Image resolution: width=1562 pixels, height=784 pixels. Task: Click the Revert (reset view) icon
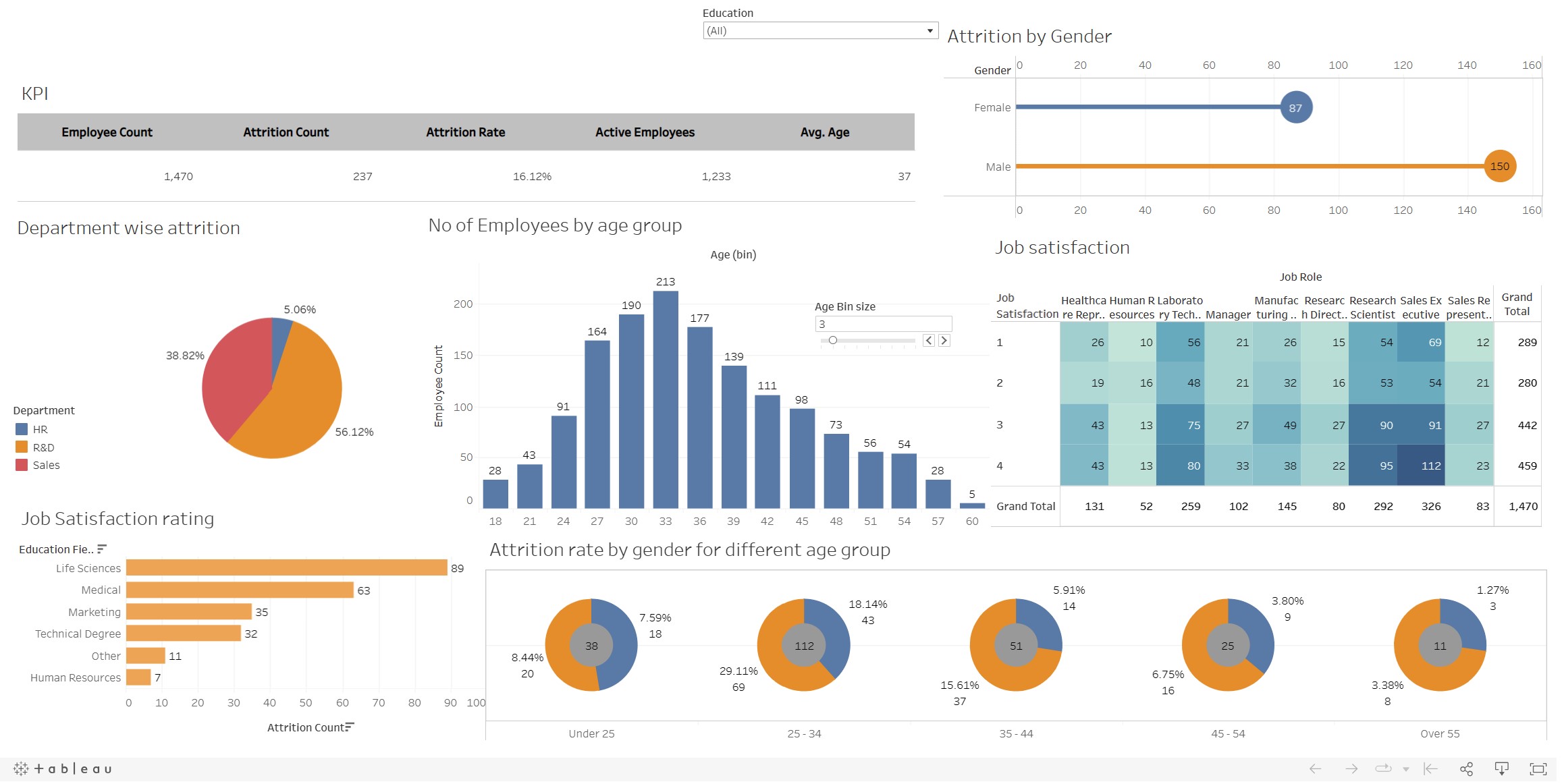[x=1430, y=768]
